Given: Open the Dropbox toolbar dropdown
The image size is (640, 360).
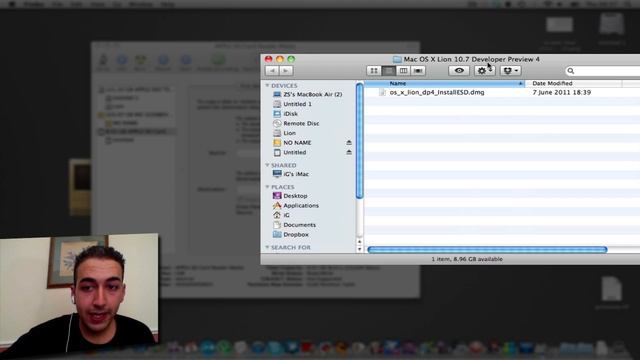Looking at the screenshot, I should (x=510, y=71).
